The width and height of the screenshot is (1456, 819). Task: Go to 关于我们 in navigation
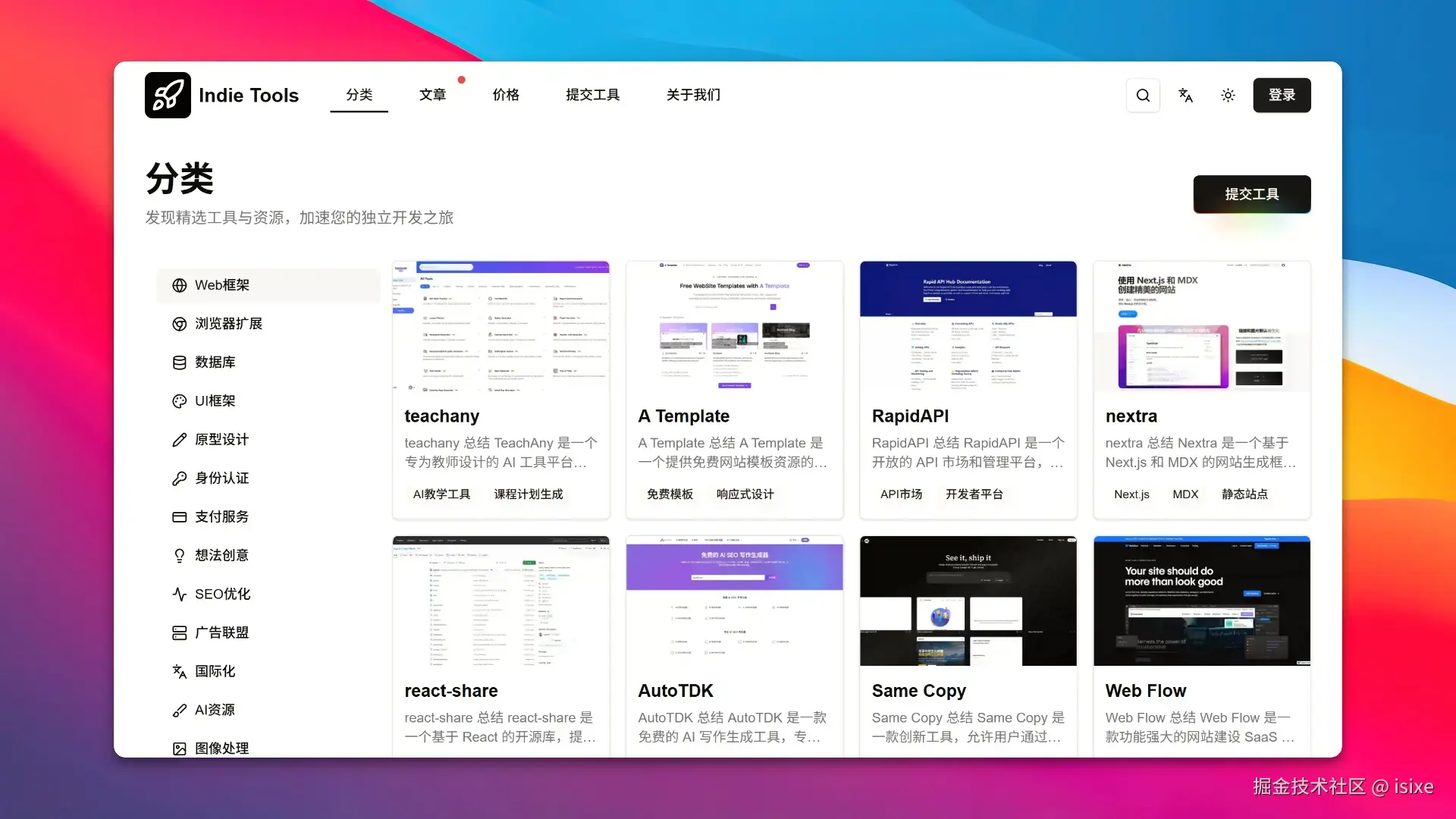click(693, 95)
